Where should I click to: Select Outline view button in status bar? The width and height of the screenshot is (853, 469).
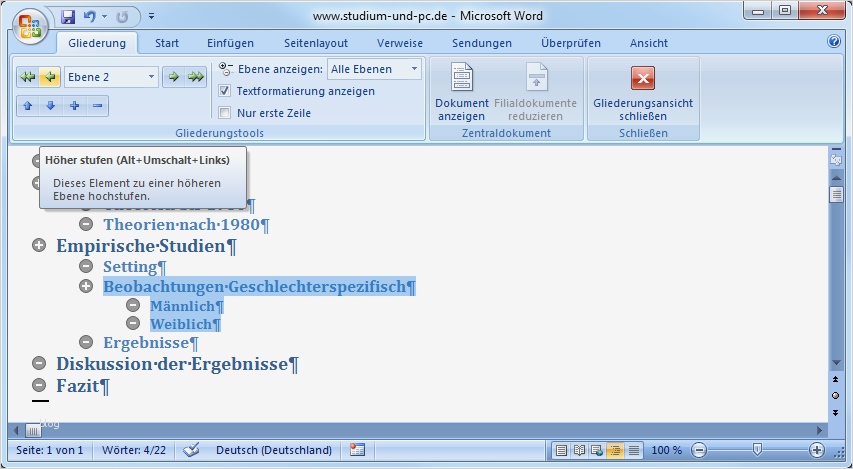(615, 450)
